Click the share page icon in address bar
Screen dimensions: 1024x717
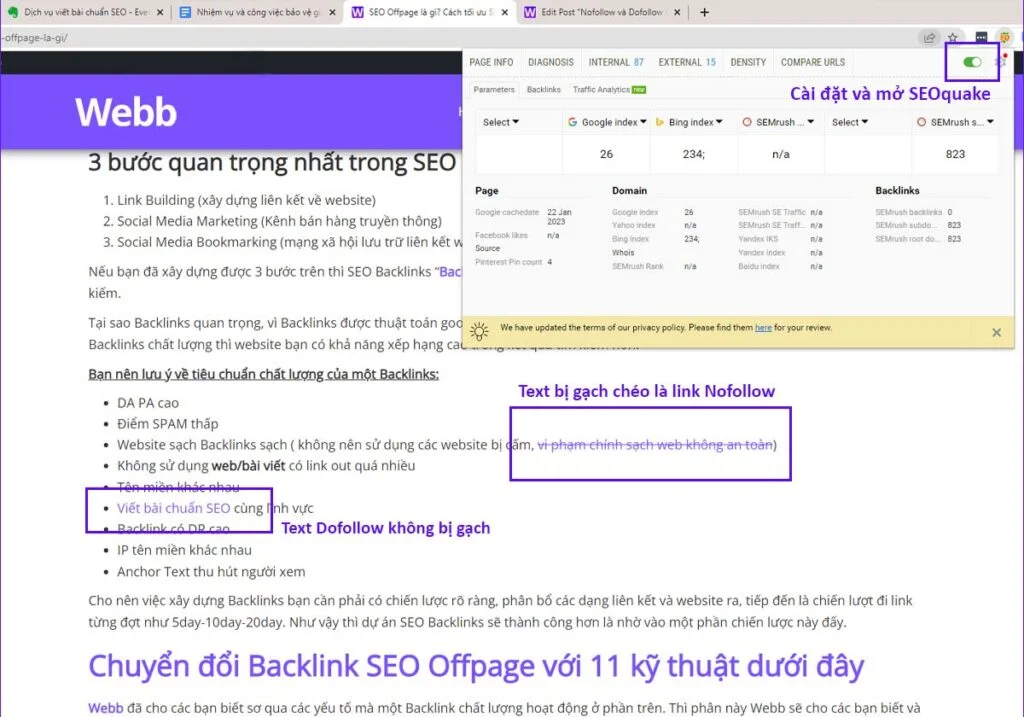[929, 37]
